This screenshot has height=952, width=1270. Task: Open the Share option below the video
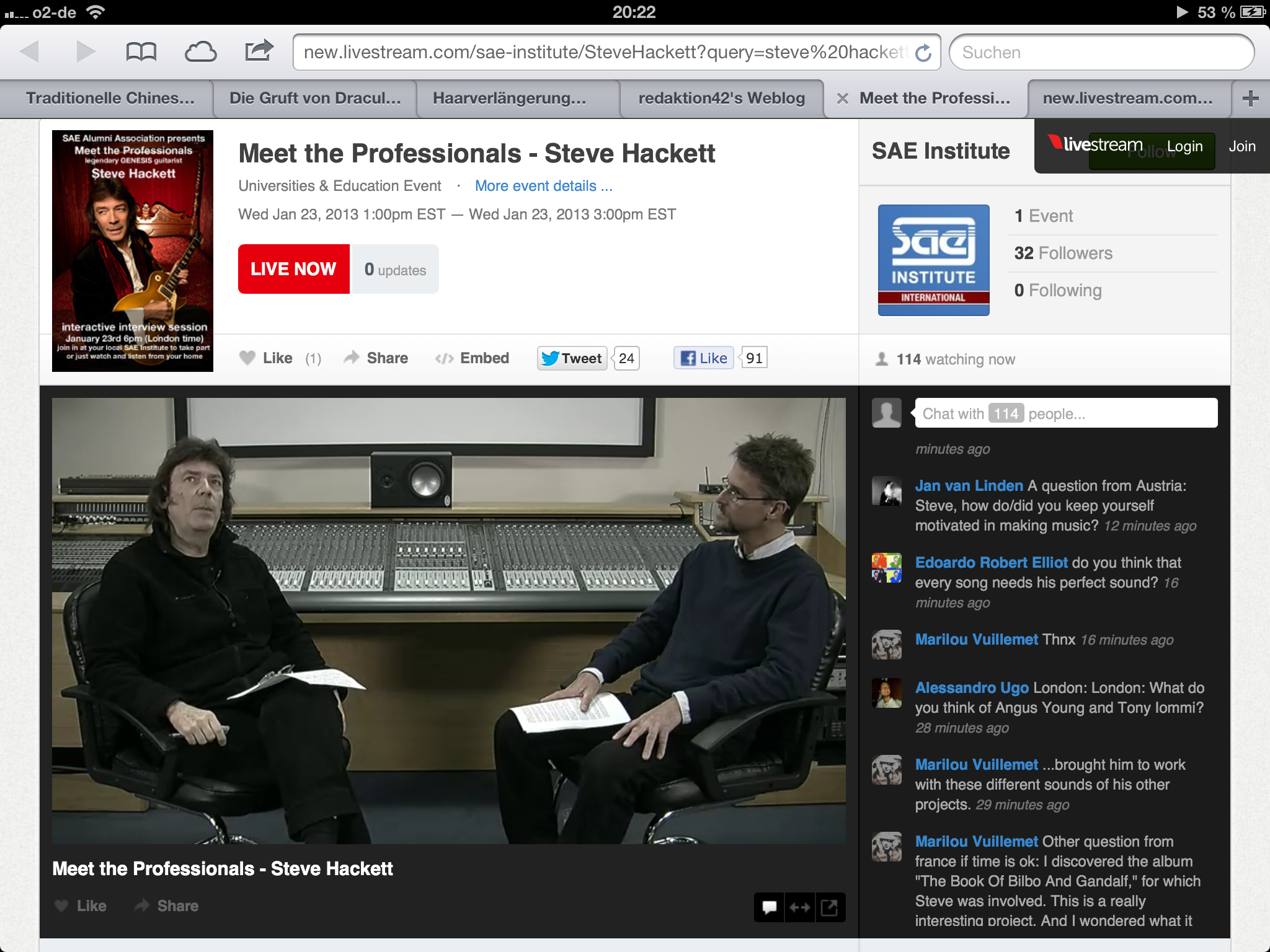[167, 906]
